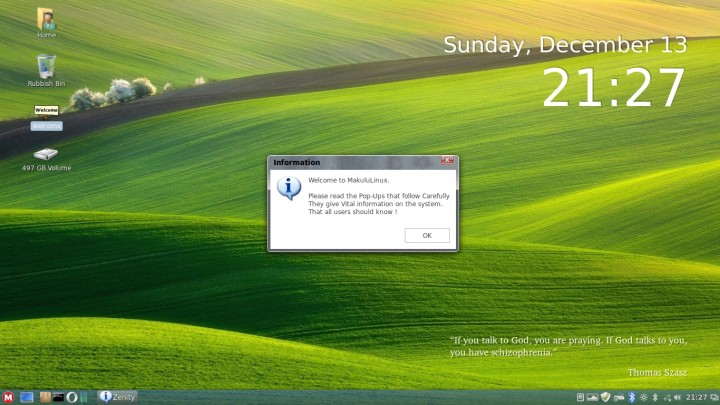
Task: Select the 497 GB Volume drive icon
Action: coord(46,159)
